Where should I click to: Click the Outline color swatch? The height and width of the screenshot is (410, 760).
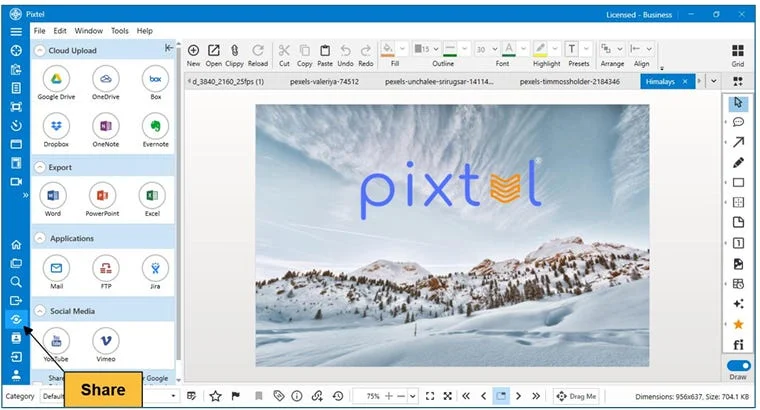(x=450, y=49)
